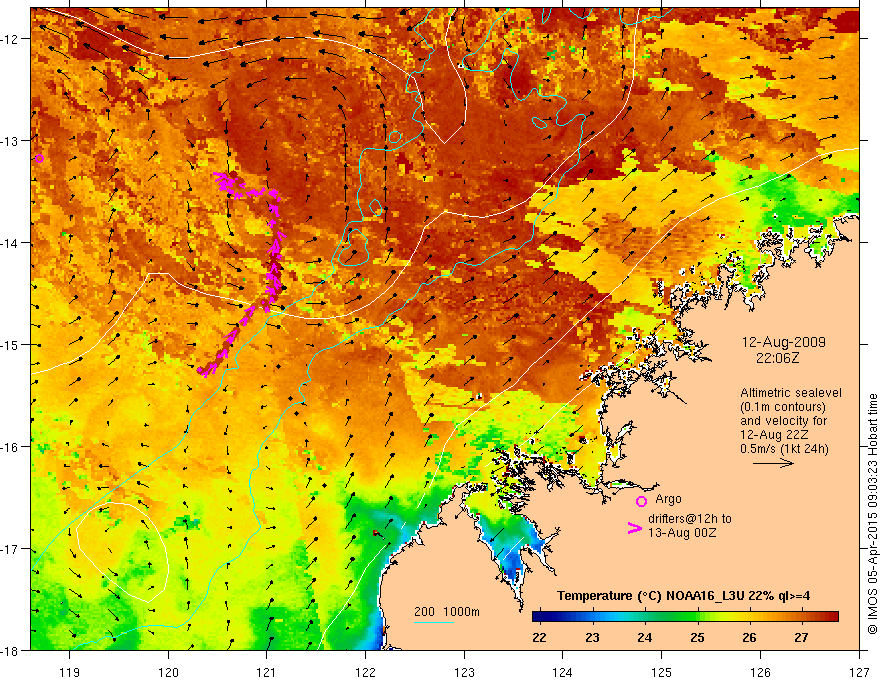Click longitude axis label 125

[x=662, y=672]
